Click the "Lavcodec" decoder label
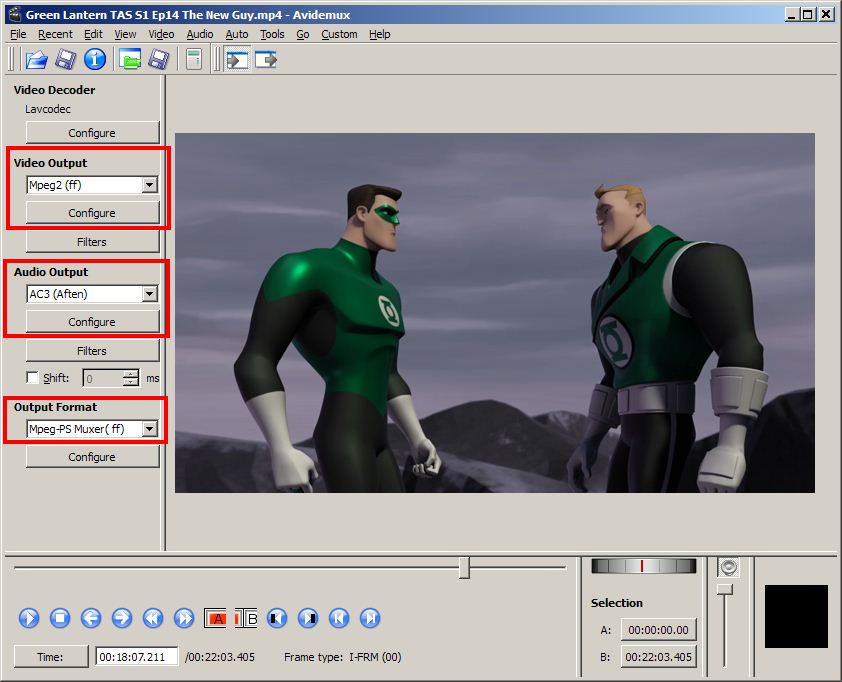This screenshot has height=682, width=842. (x=48, y=109)
